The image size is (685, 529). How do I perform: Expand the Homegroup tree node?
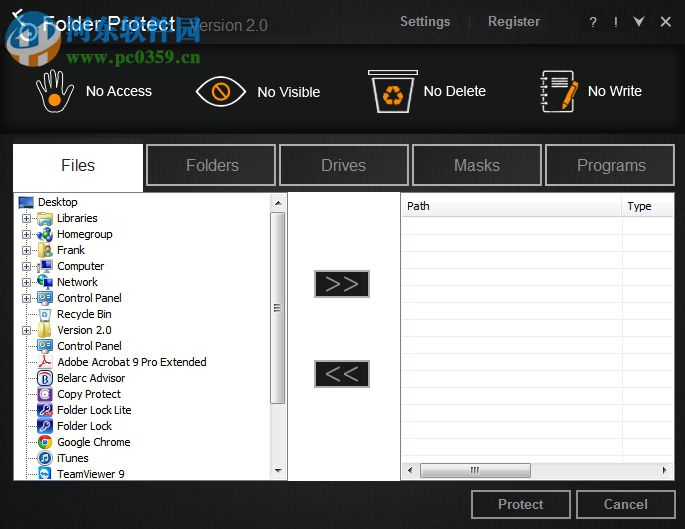point(26,235)
